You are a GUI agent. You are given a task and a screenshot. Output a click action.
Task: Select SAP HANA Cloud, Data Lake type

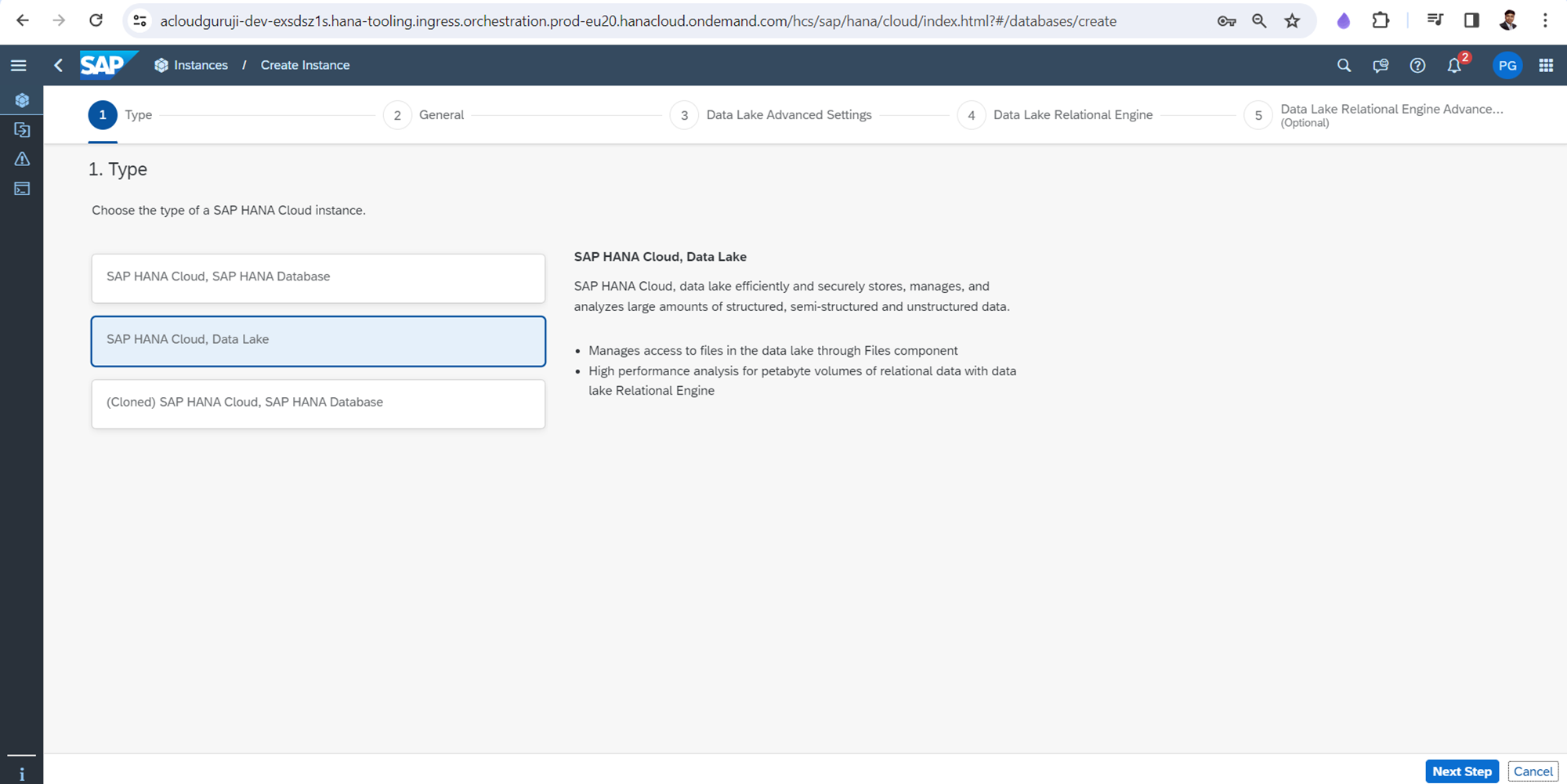(x=318, y=341)
